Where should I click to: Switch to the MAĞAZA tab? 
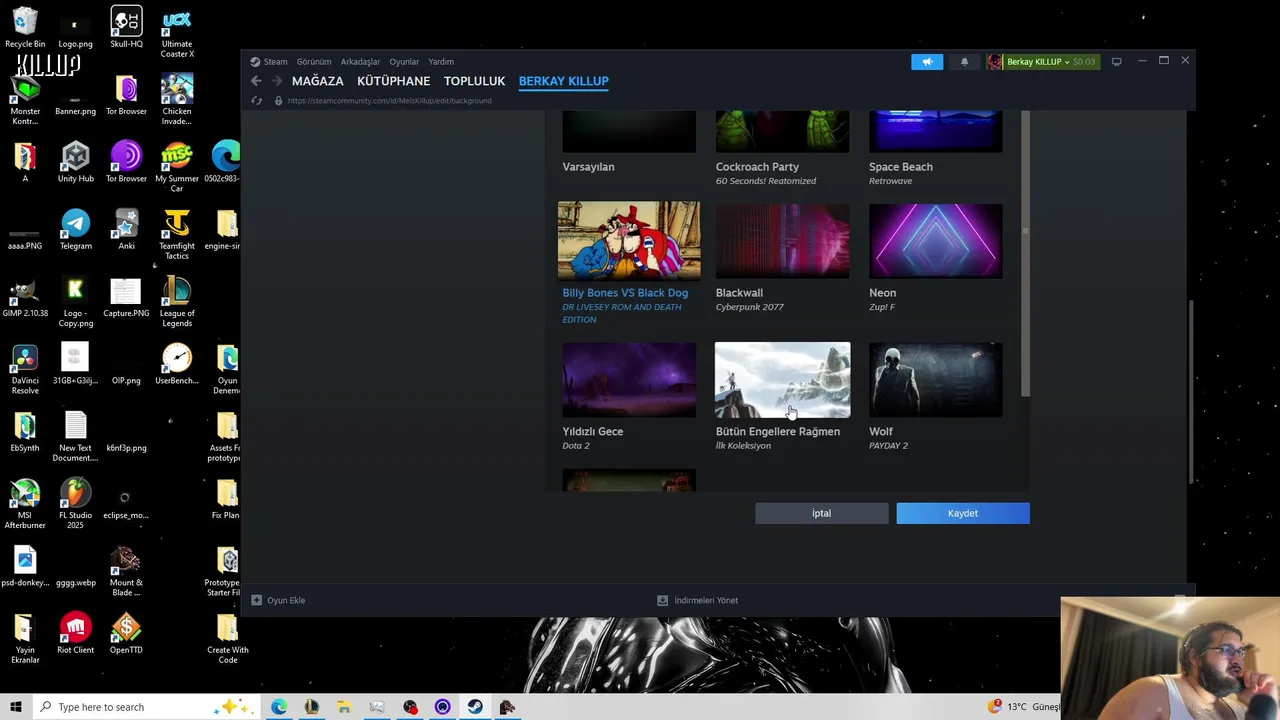317,81
